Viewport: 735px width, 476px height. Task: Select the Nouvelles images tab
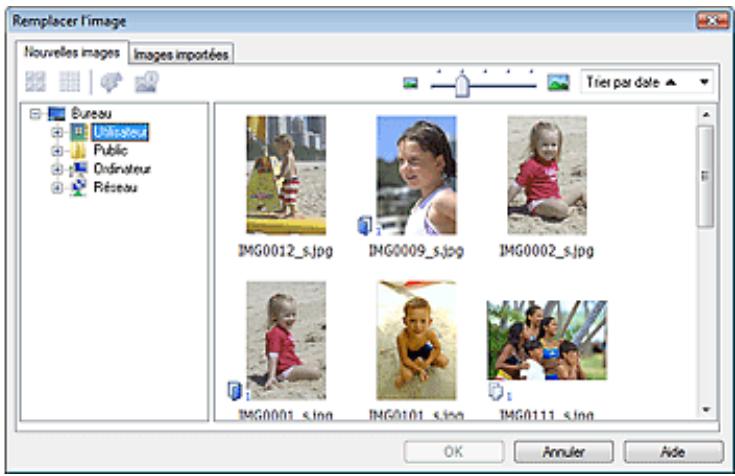(x=72, y=53)
